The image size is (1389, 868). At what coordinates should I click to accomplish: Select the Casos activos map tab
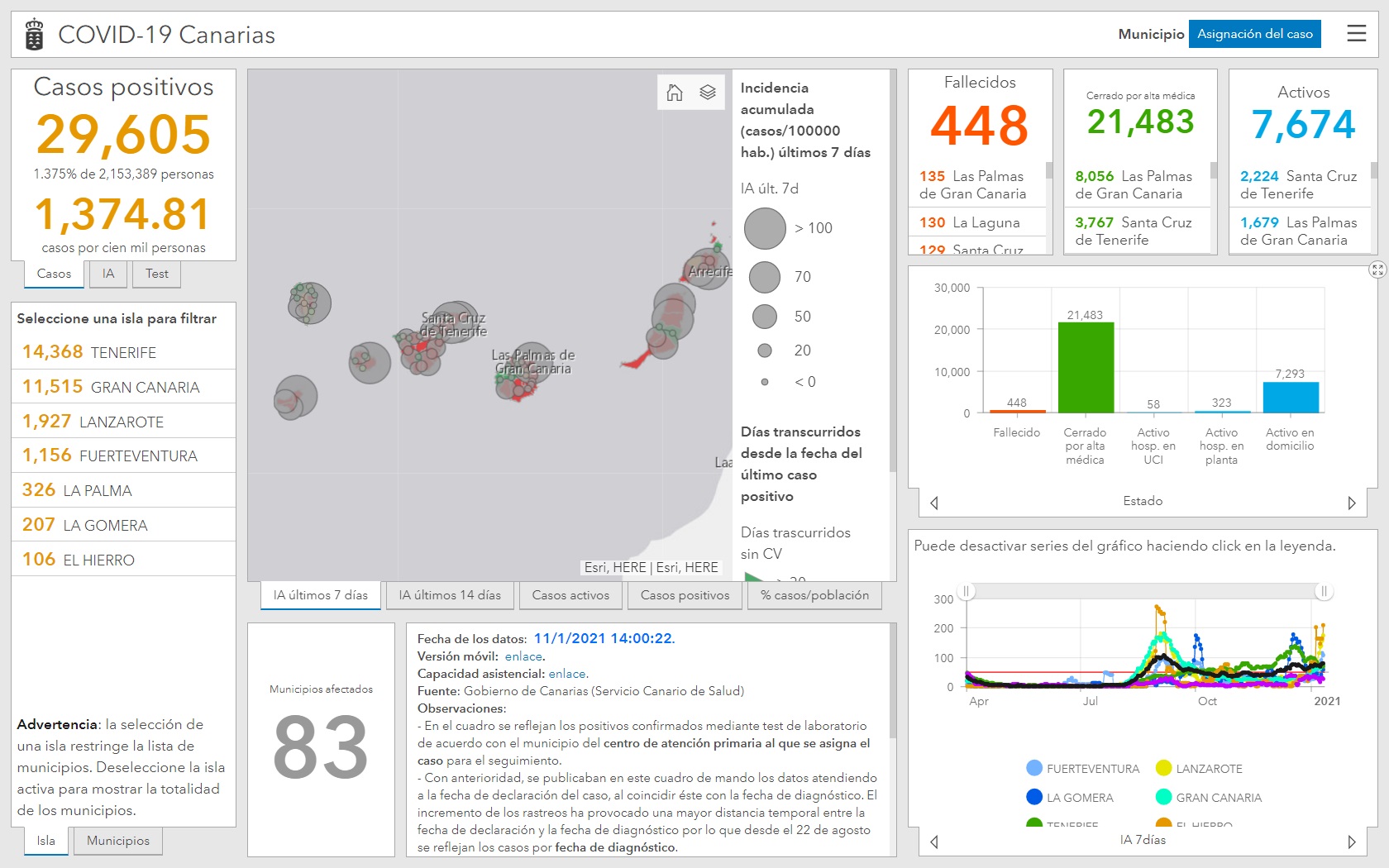coord(570,595)
